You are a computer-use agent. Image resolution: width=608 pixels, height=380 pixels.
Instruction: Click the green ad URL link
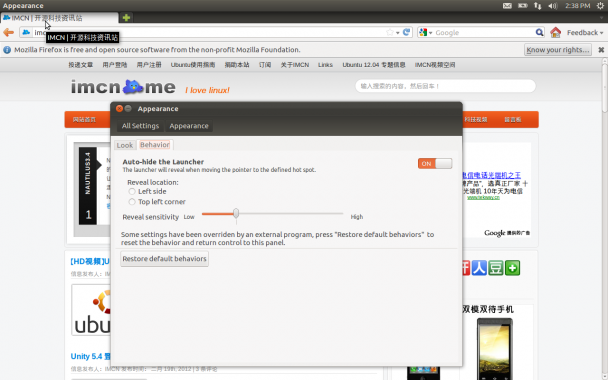click(x=483, y=197)
